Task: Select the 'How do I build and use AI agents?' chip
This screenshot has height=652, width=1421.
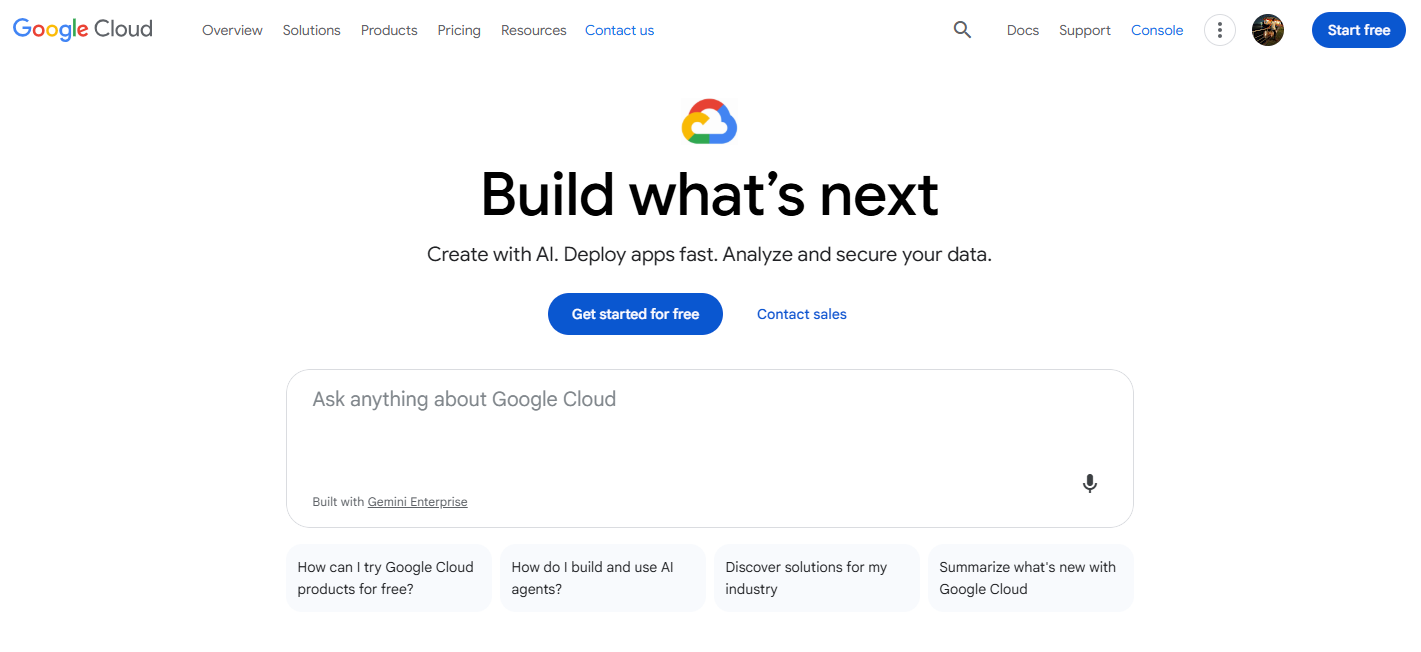Action: (x=602, y=577)
